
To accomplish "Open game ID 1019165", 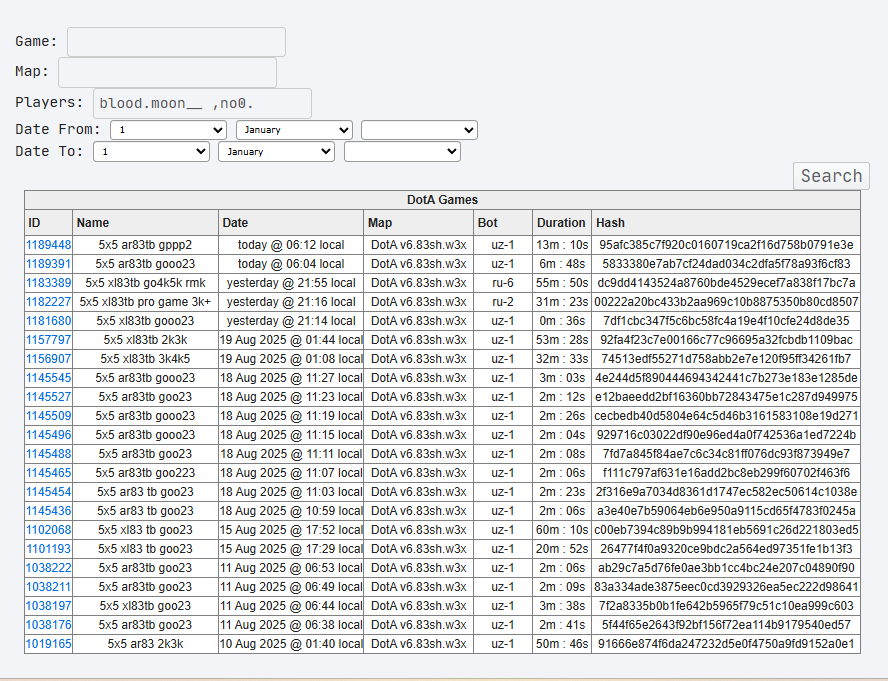I will 49,644.
